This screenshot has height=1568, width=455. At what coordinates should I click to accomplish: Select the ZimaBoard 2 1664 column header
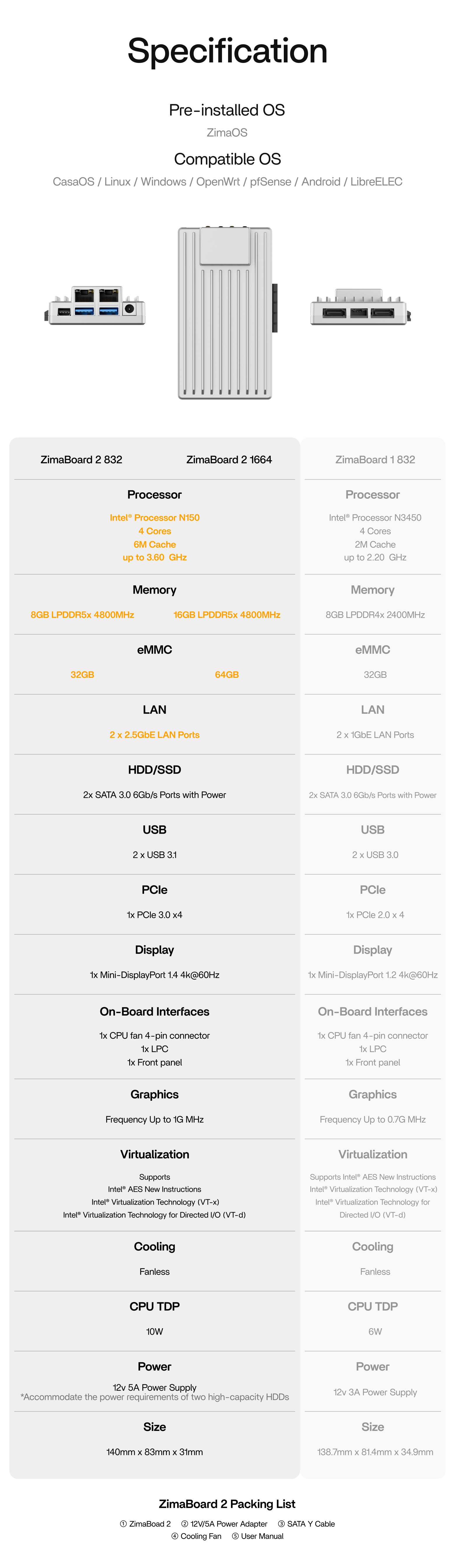pos(229,460)
